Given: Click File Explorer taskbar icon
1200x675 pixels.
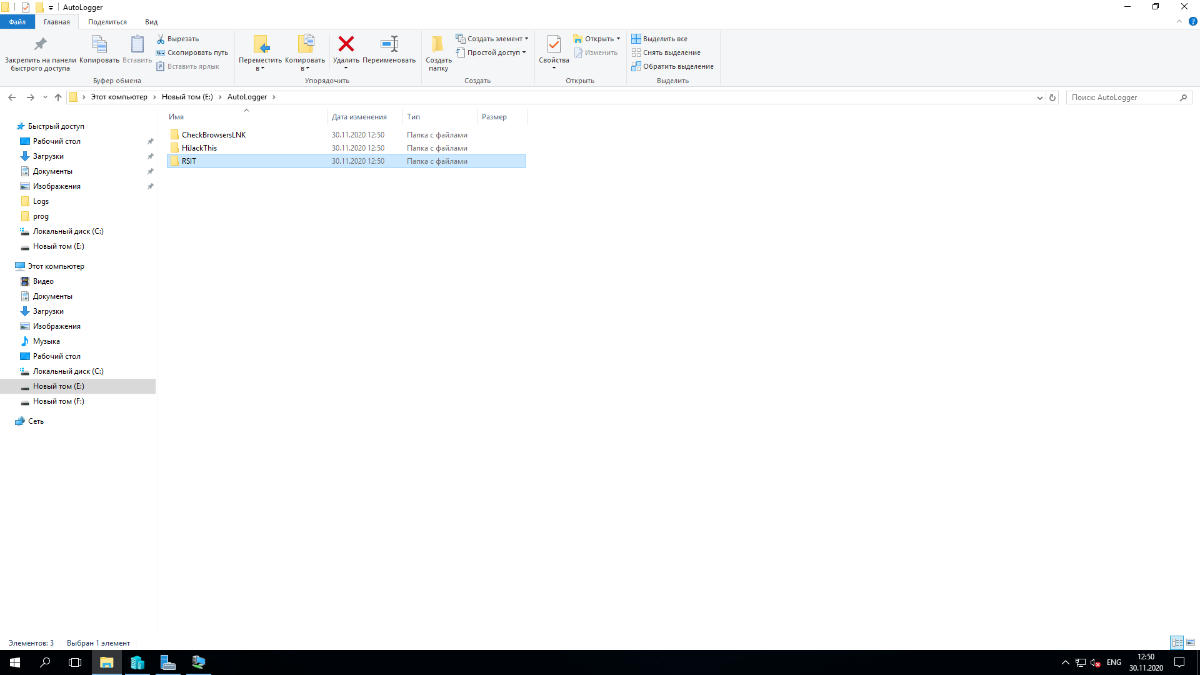Looking at the screenshot, I should (x=106, y=662).
